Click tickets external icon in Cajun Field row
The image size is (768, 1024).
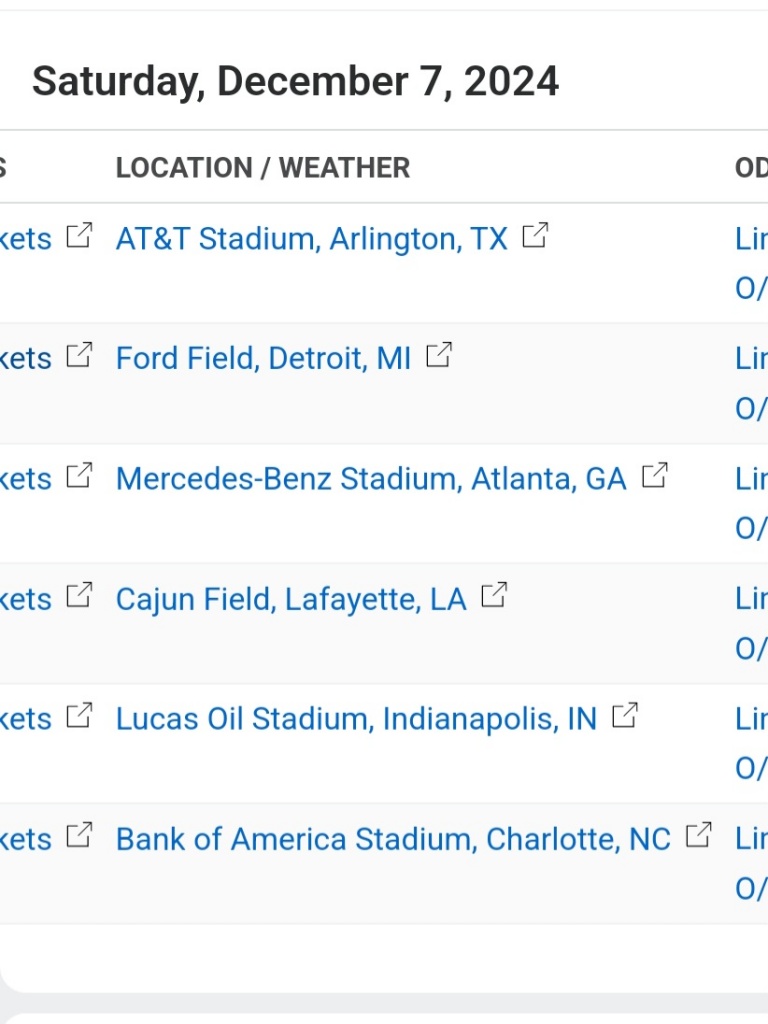pos(79,596)
